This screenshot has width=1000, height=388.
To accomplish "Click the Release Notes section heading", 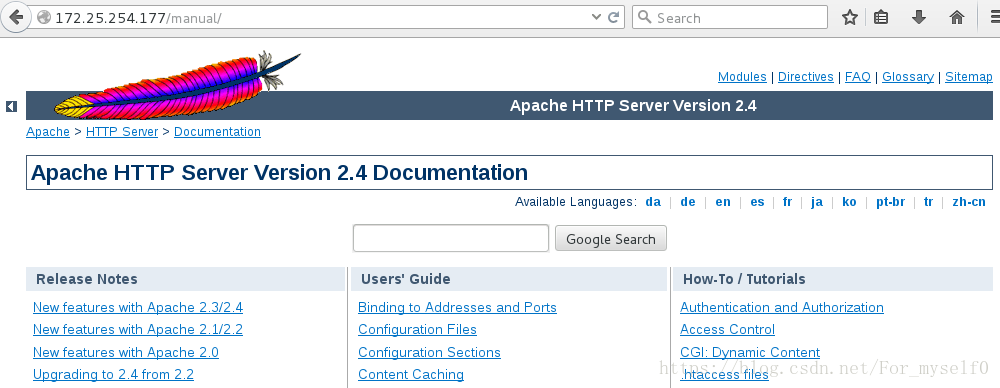I will pos(87,279).
